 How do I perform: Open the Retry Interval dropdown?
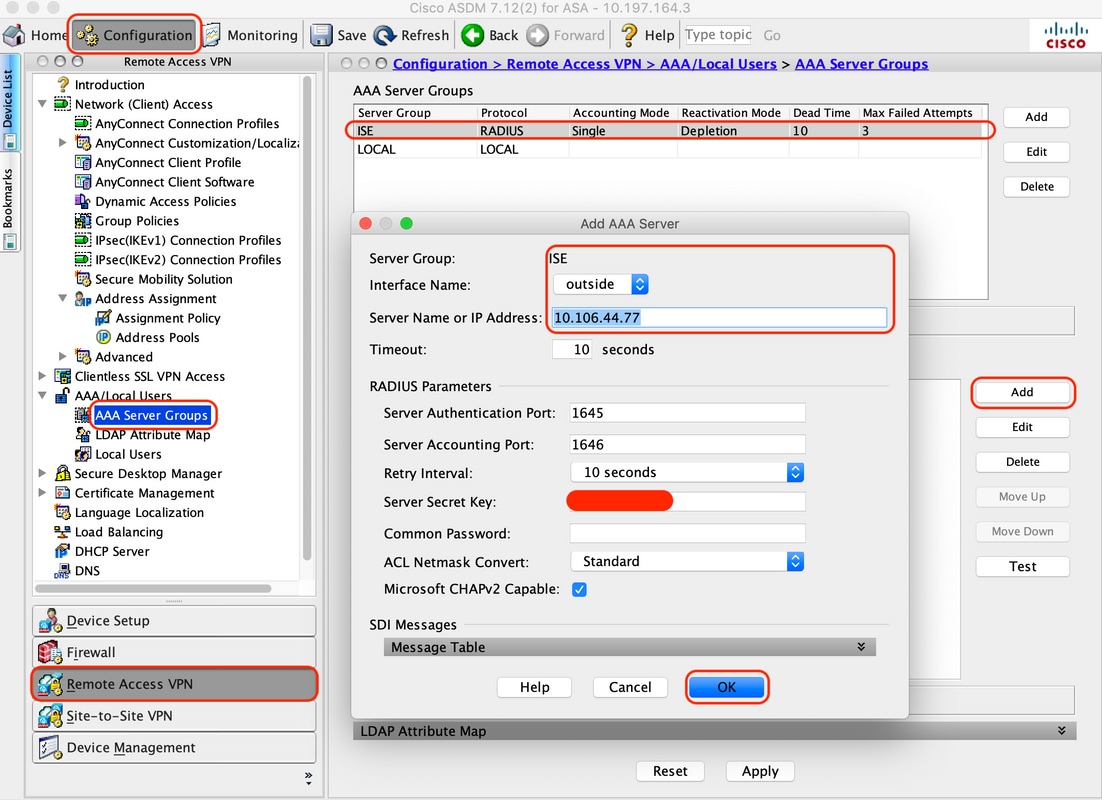coord(687,472)
